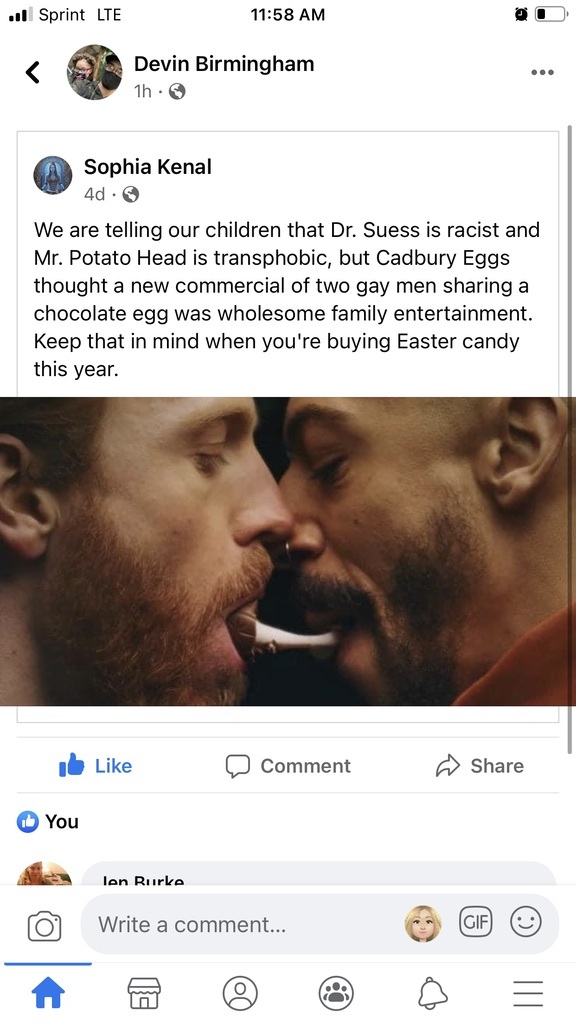Open the avatar sticker picker
This screenshot has width=576, height=1024.
[x=423, y=924]
